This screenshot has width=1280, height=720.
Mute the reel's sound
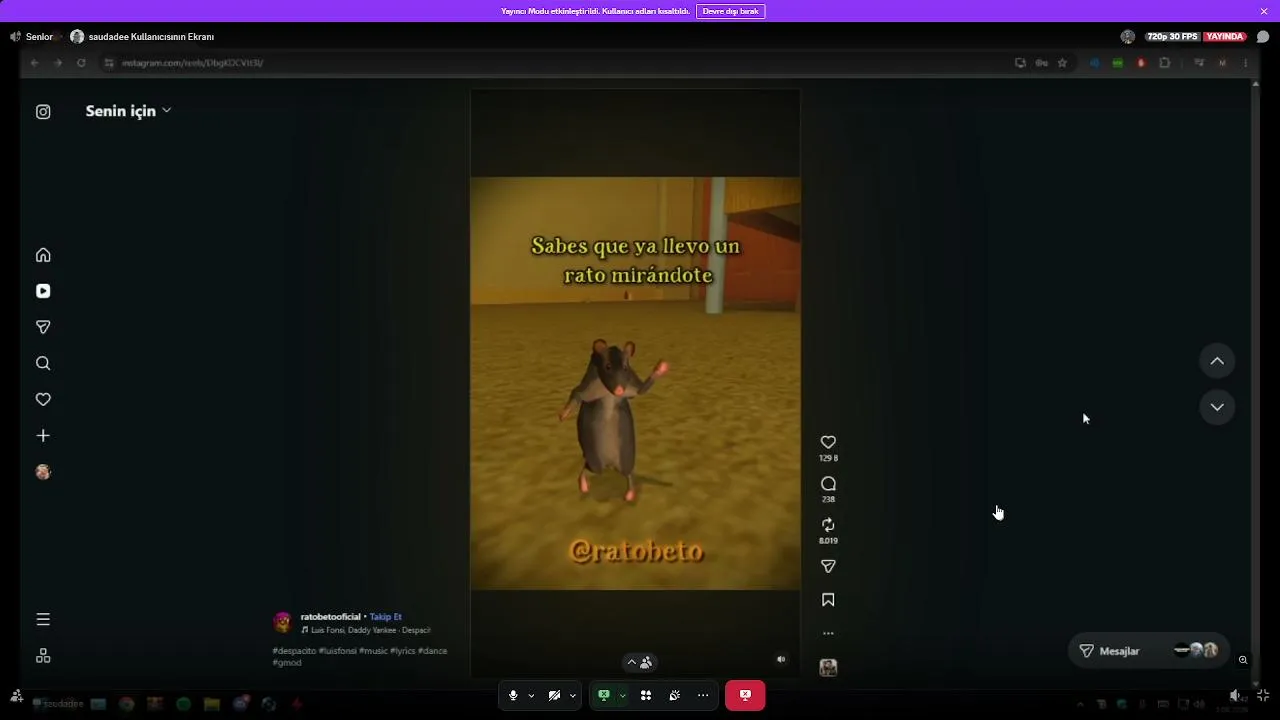[781, 659]
